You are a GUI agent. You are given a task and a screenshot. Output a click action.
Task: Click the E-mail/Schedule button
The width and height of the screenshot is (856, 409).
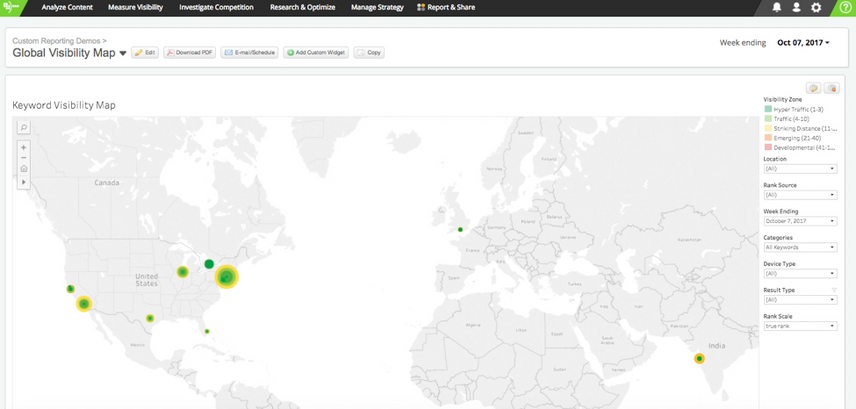pos(250,53)
